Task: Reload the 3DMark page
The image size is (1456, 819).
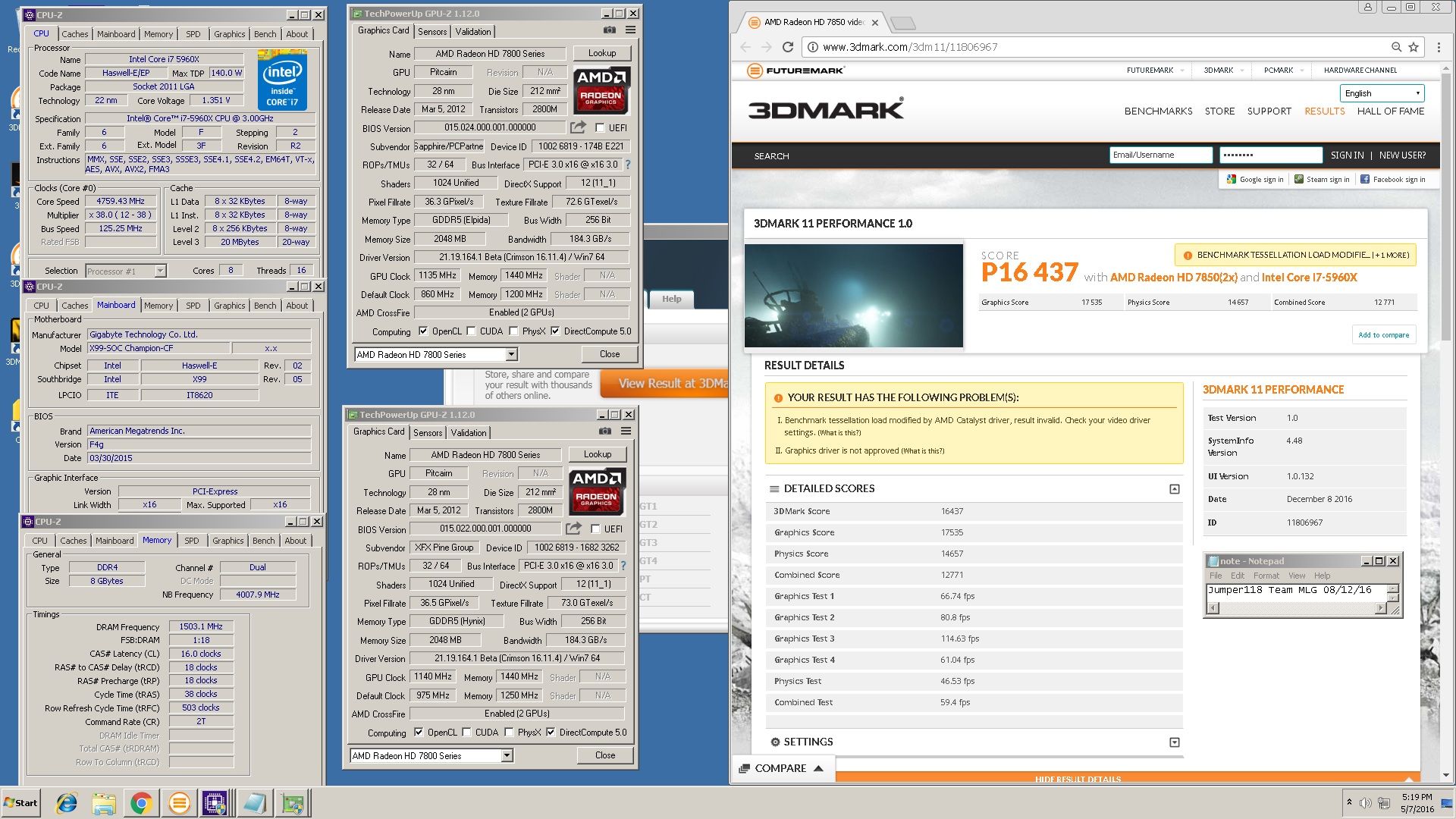Action: pyautogui.click(x=788, y=47)
